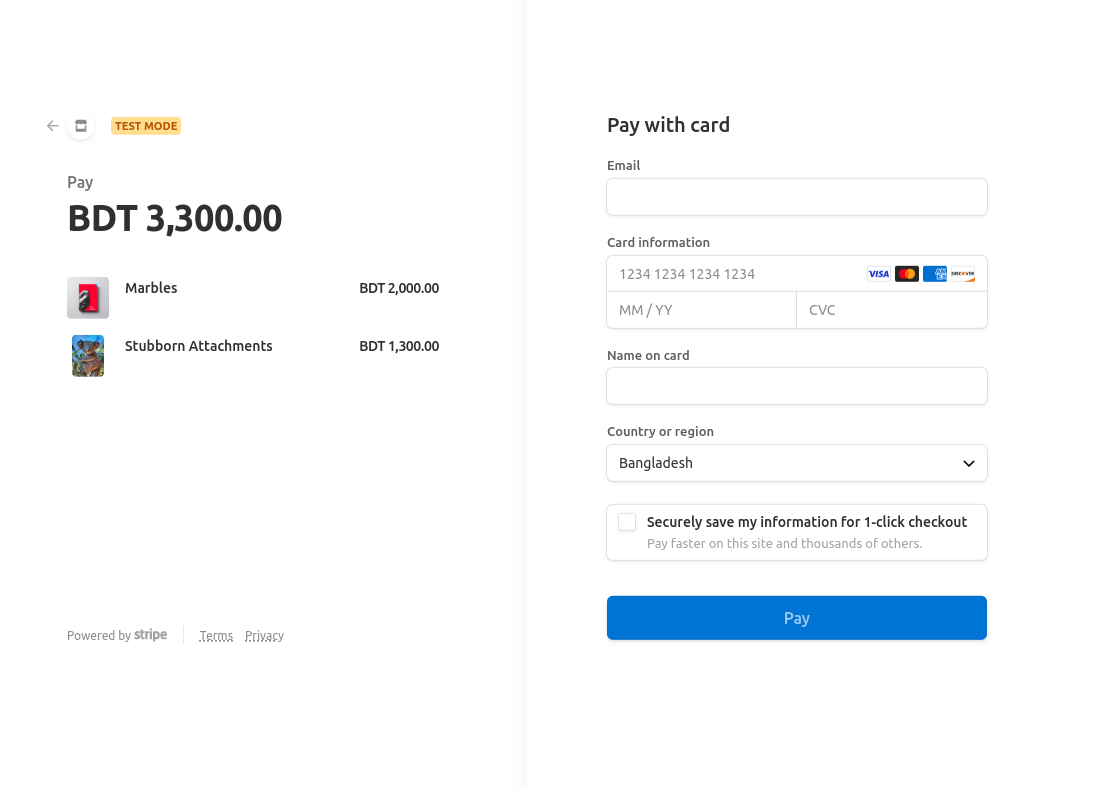Click the dropdown chevron beside Bangladesh
The image size is (1115, 788).
pyautogui.click(x=968, y=463)
